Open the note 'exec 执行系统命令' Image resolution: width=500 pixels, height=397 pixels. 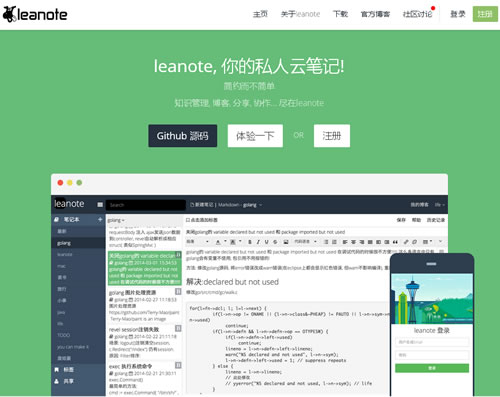pos(144,378)
